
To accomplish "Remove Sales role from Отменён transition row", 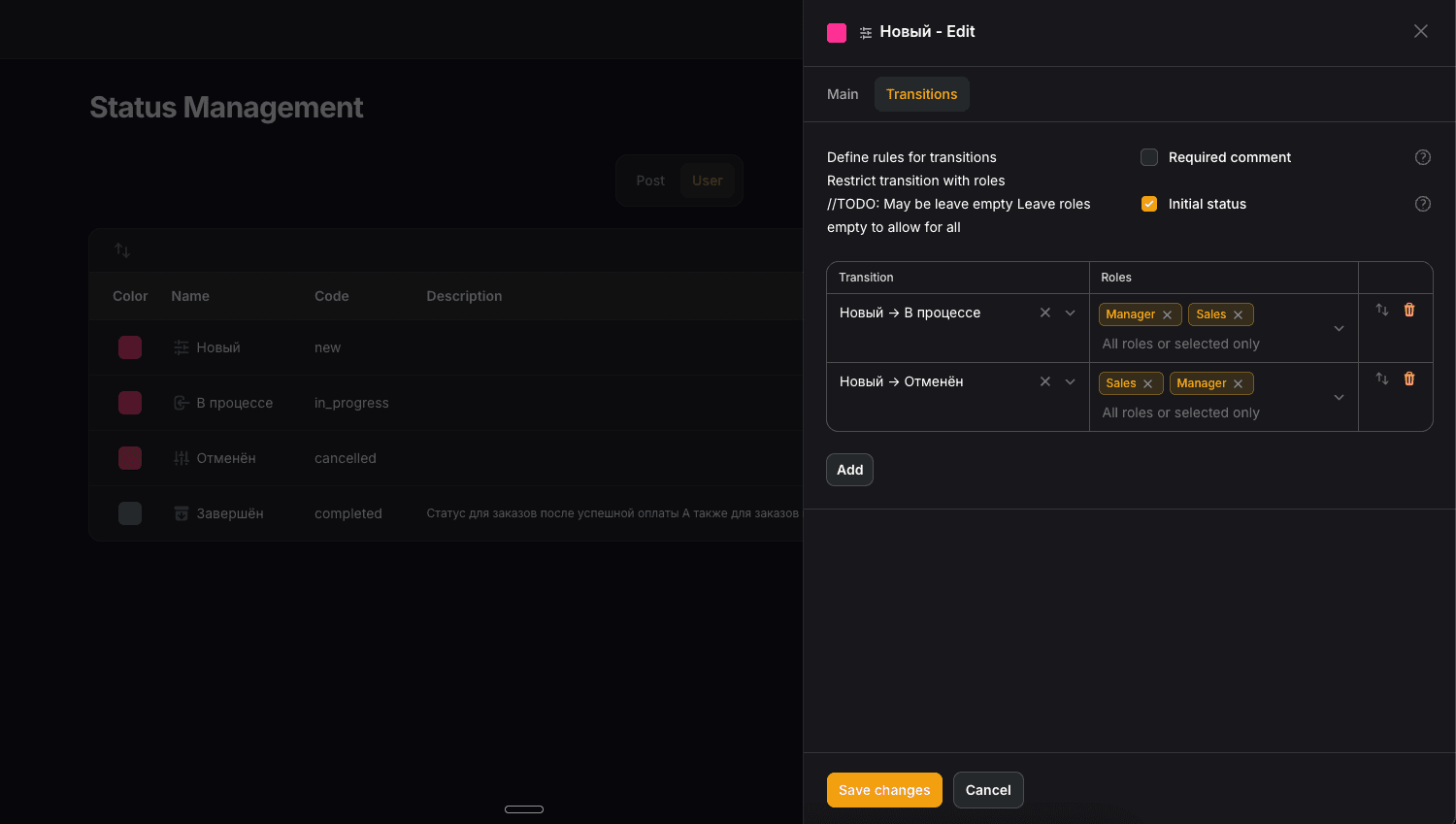I will coord(1148,383).
